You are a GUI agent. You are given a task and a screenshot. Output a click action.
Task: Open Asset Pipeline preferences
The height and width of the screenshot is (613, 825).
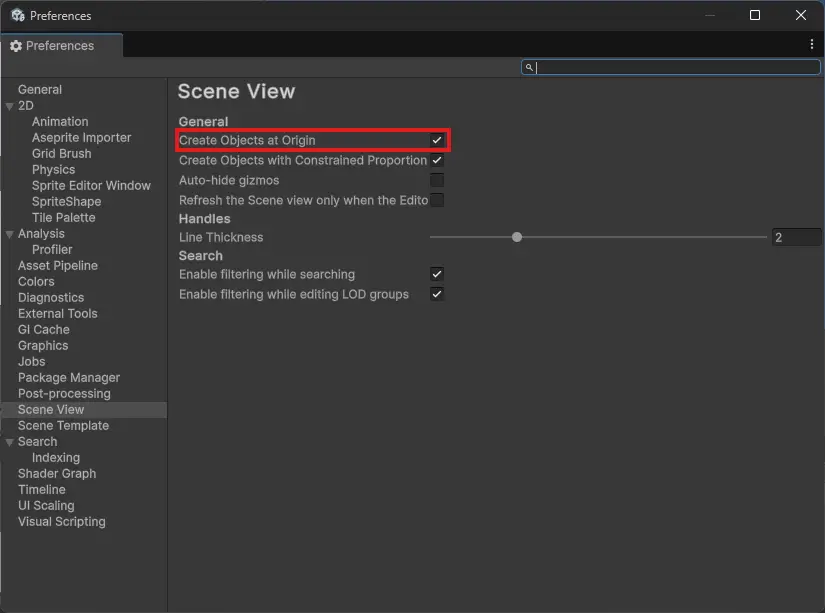pyautogui.click(x=58, y=266)
